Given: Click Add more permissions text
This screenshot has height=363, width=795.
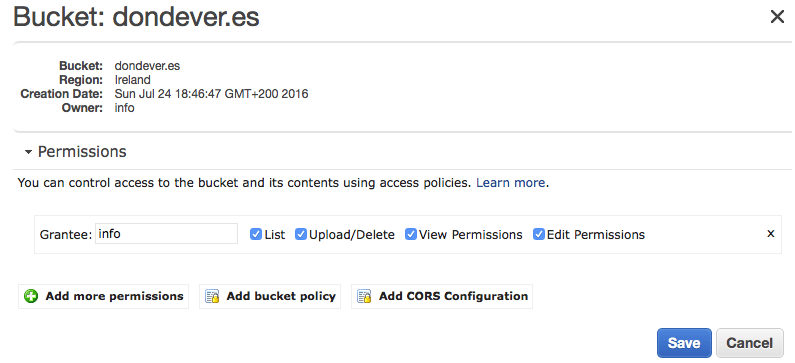Looking at the screenshot, I should [x=115, y=296].
